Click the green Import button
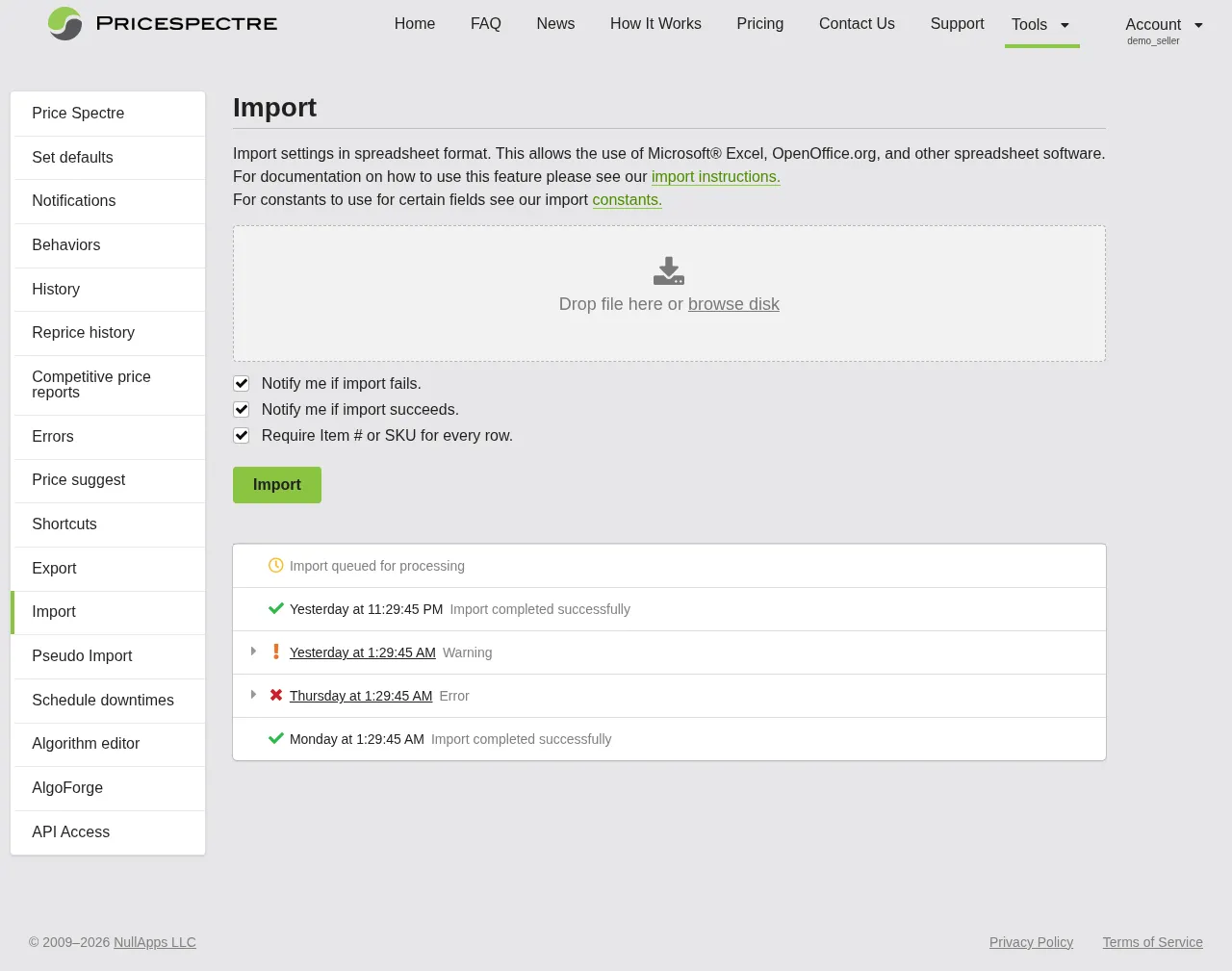 276,484
